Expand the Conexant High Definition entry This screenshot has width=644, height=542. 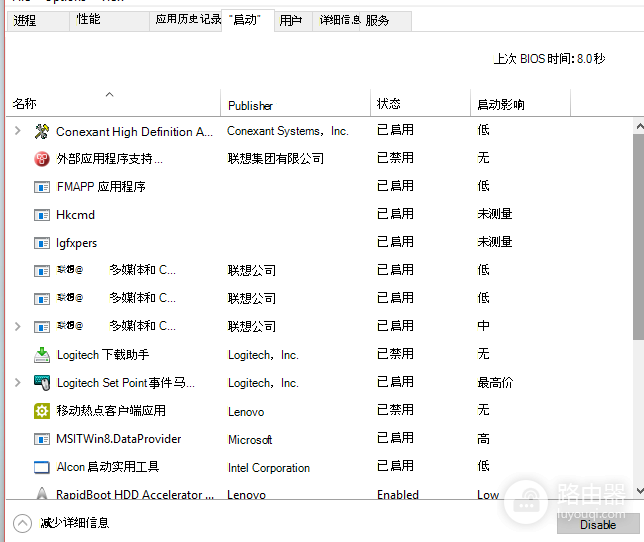tap(18, 131)
